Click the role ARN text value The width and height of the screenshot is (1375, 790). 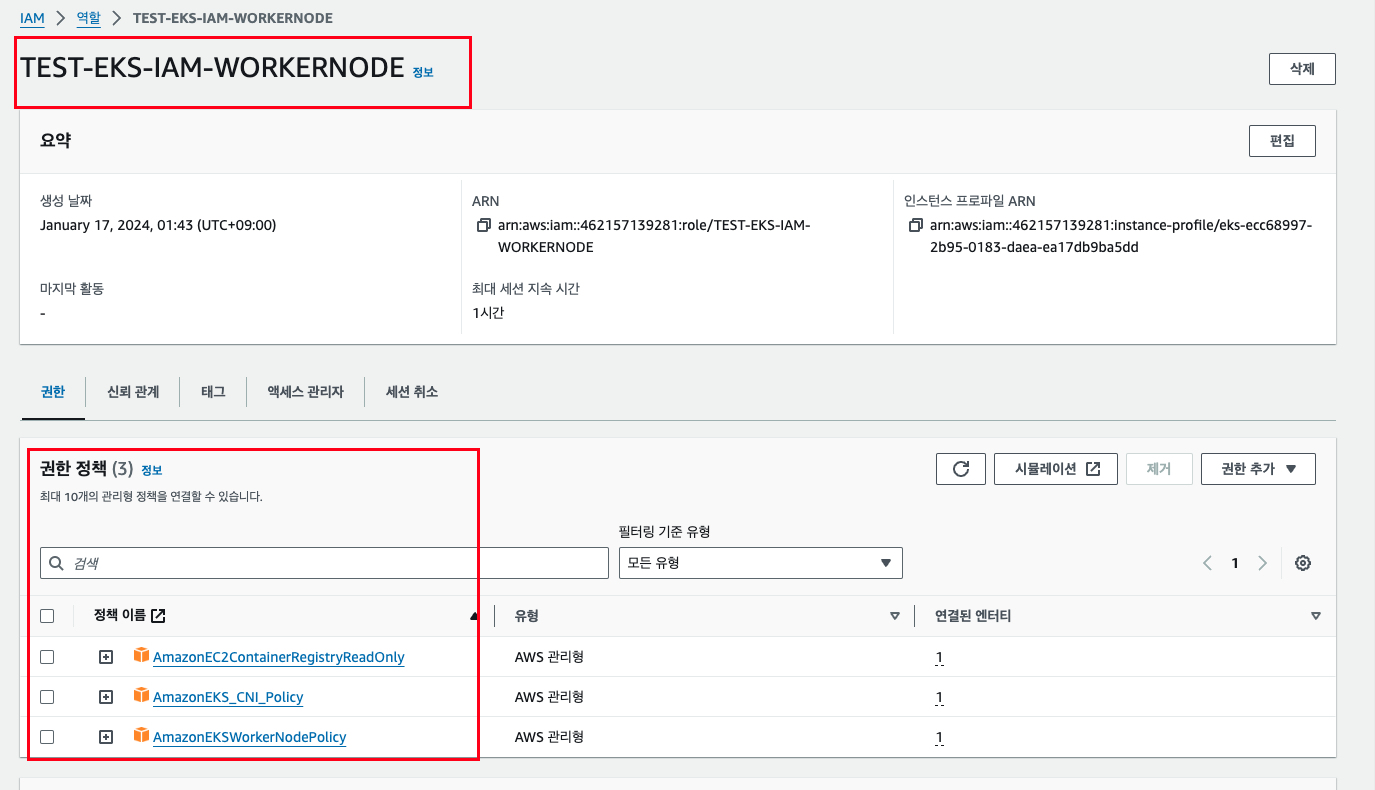pos(654,236)
